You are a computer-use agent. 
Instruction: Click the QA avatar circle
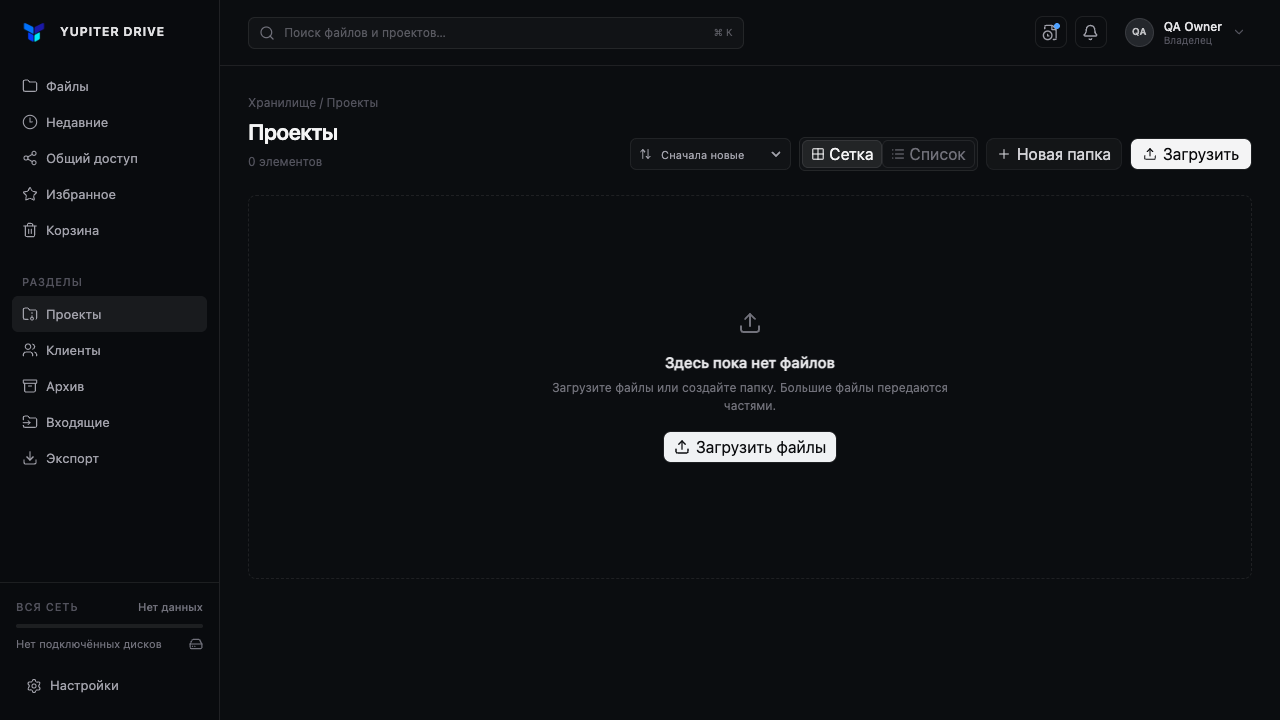point(1139,32)
